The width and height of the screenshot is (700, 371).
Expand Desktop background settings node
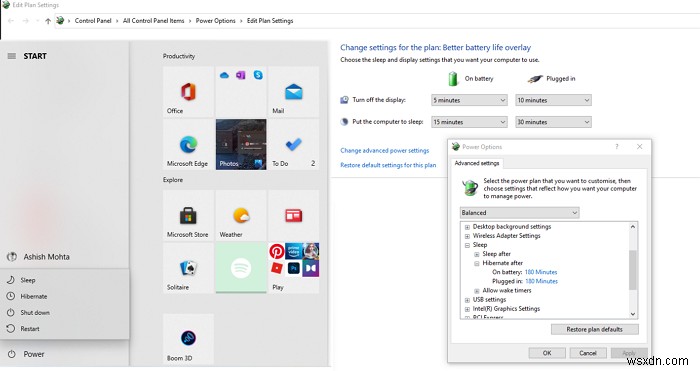pyautogui.click(x=467, y=227)
